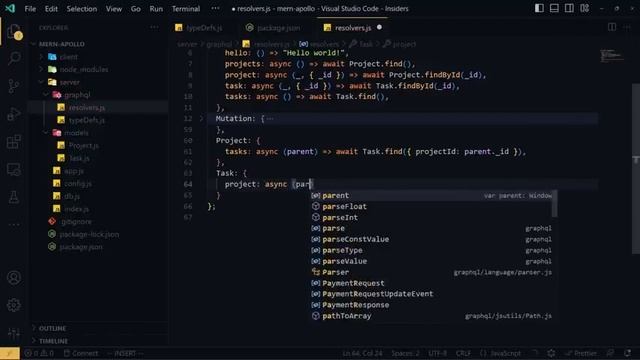Open the Accounts menu icon
The height and width of the screenshot is (360, 640).
(x=13, y=278)
